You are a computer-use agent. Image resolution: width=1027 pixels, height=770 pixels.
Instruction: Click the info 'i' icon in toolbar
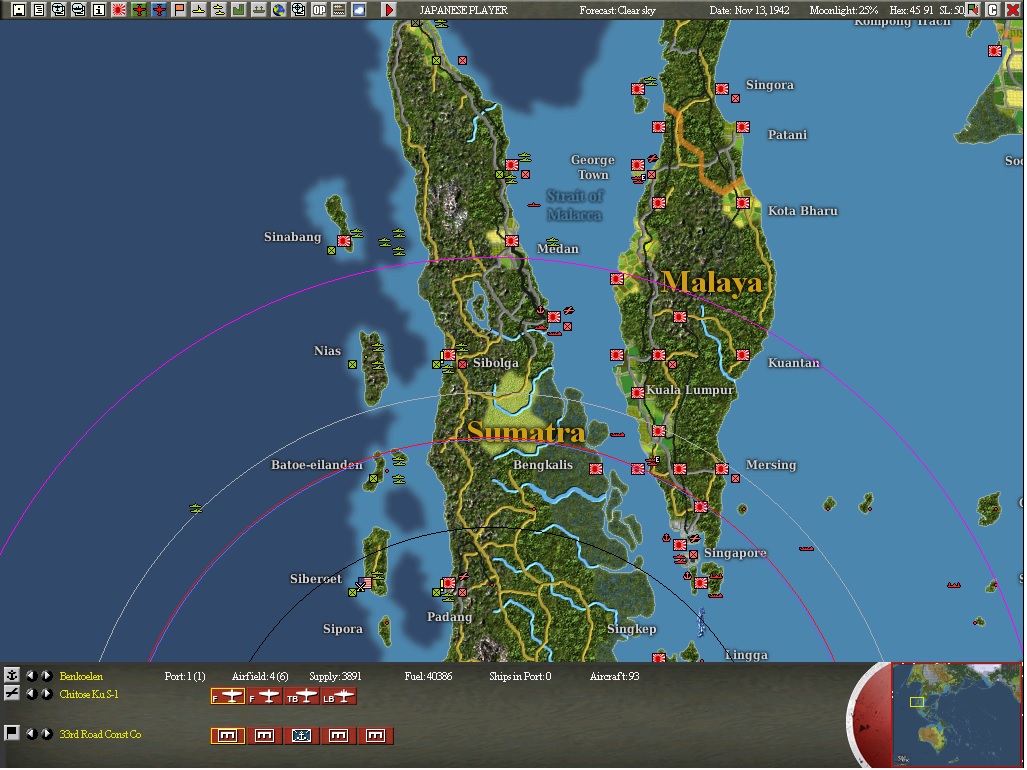coord(99,10)
